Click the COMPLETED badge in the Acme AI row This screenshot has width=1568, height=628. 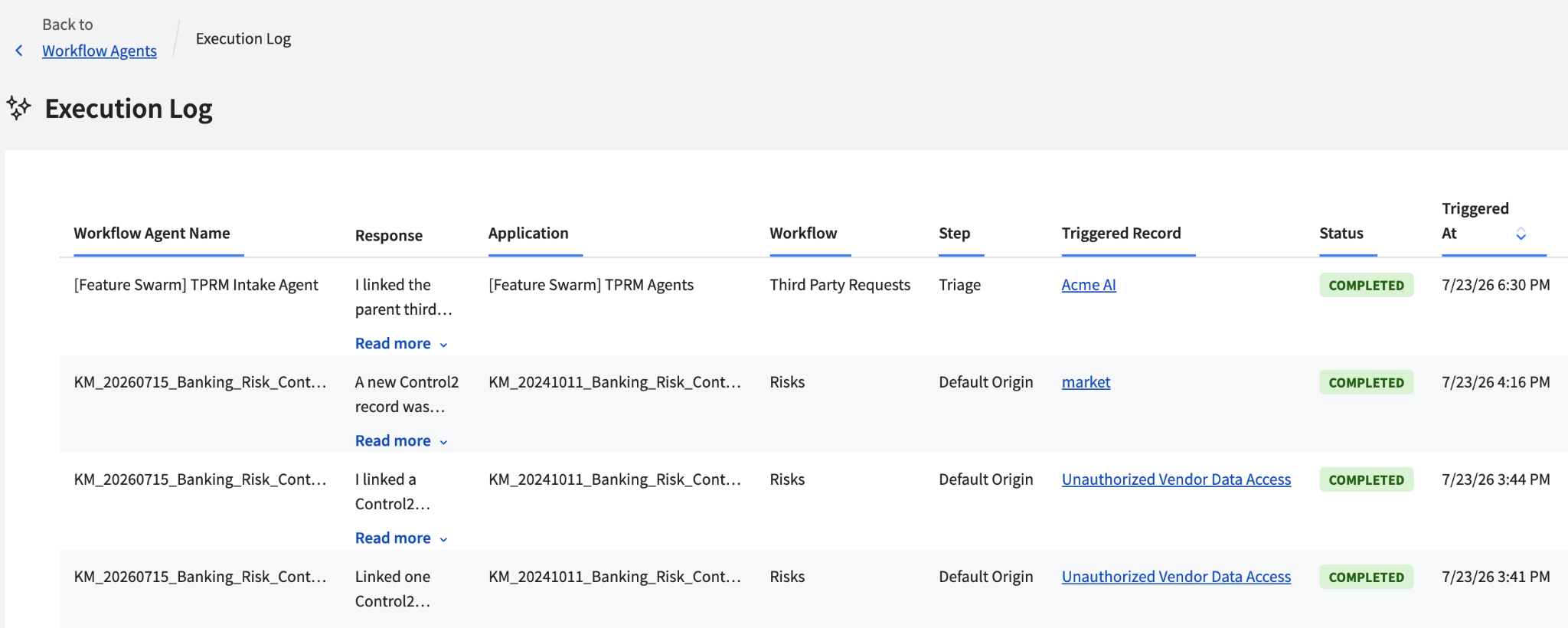1366,285
